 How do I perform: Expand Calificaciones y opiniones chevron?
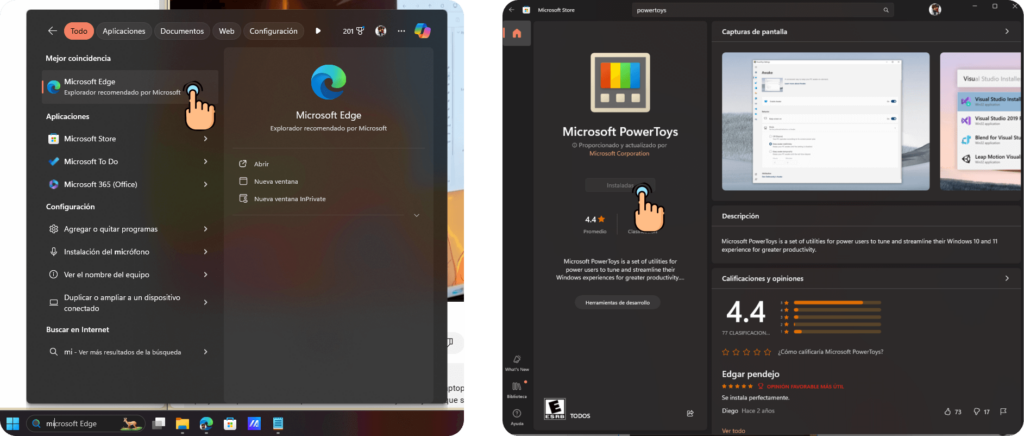(1006, 278)
